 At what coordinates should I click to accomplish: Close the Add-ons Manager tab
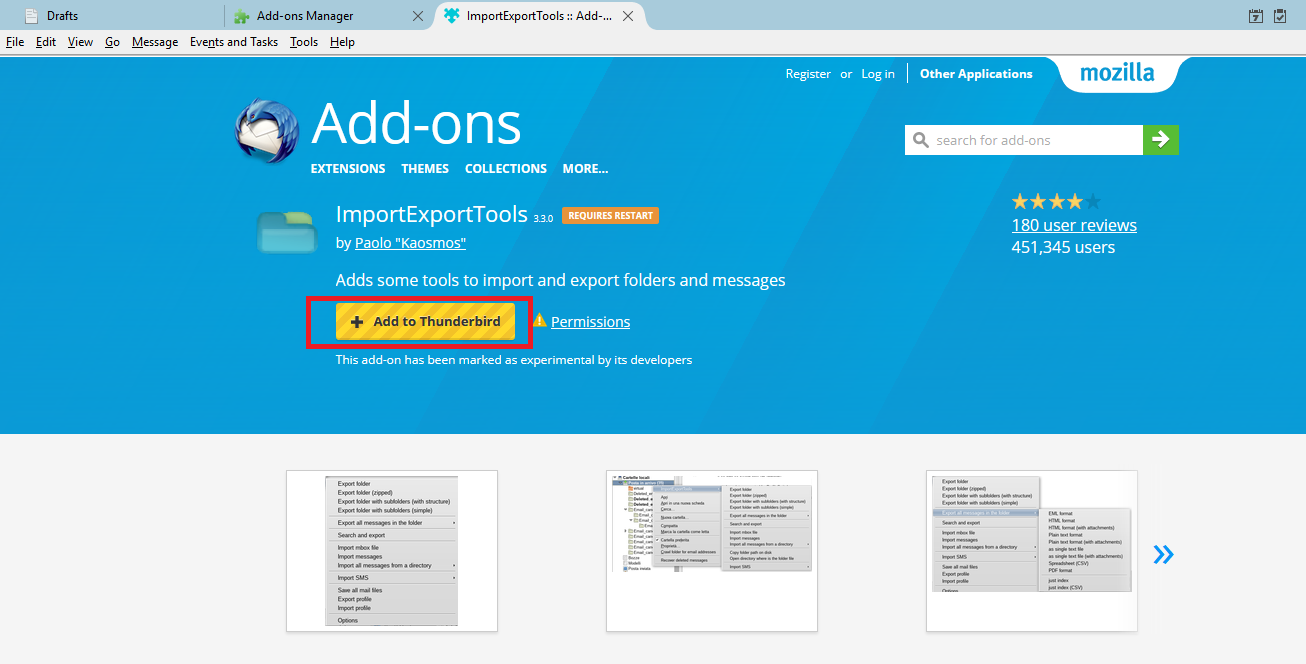point(418,16)
